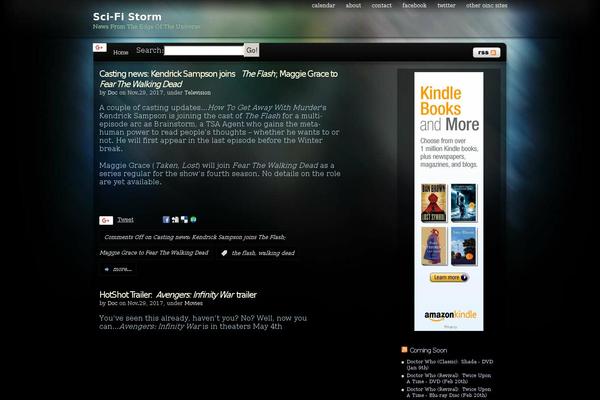
Task: Click 'Nov.29, 2017' date under casting news post
Action: pyautogui.click(x=145, y=93)
